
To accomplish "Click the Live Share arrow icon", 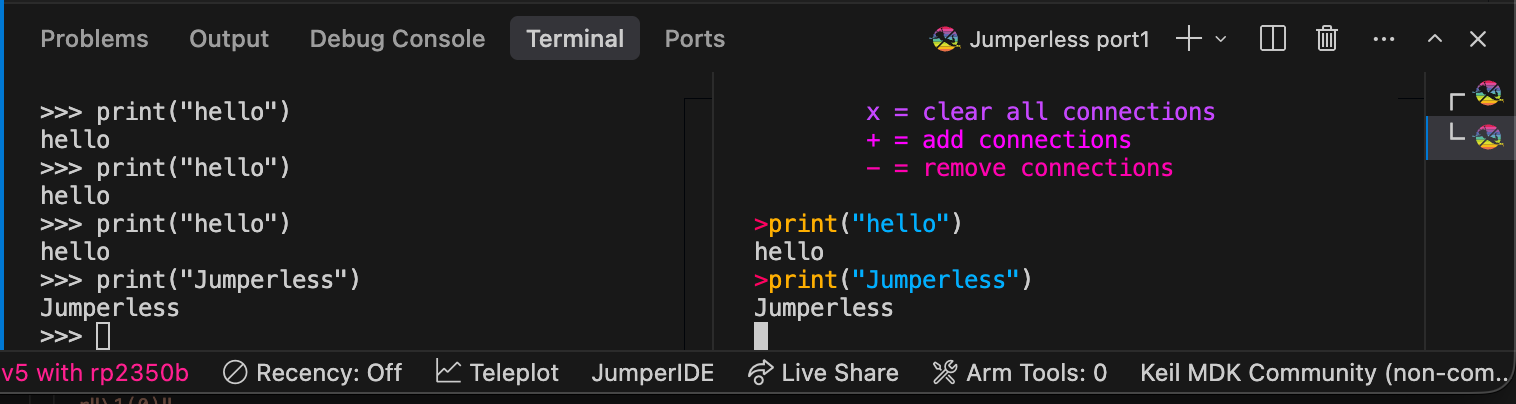I will [x=761, y=373].
